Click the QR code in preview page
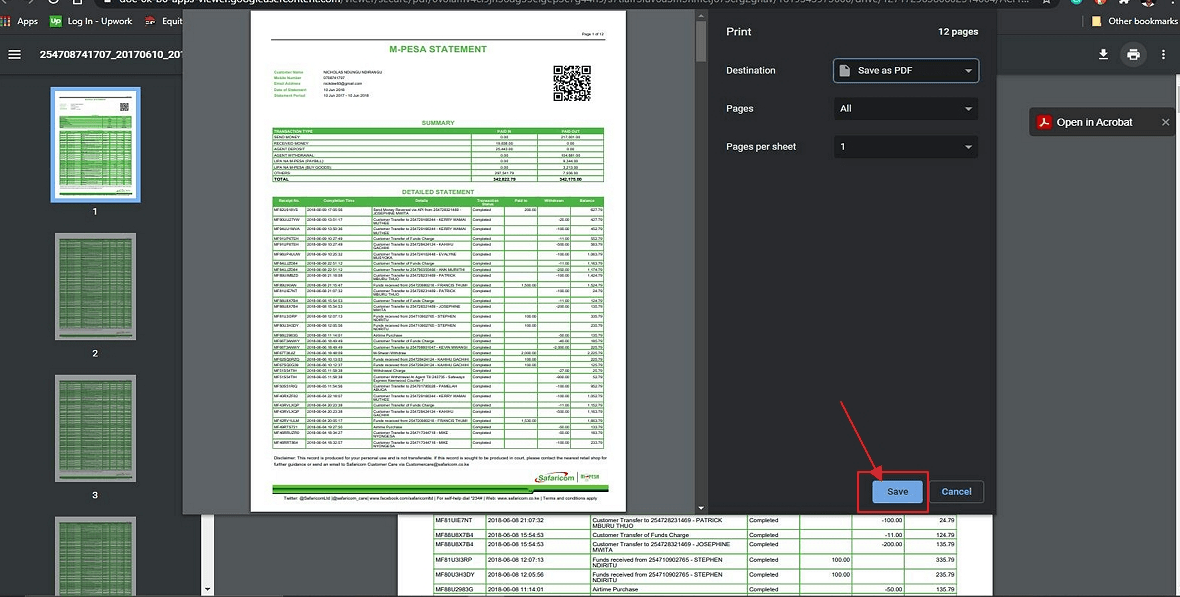 coord(572,83)
